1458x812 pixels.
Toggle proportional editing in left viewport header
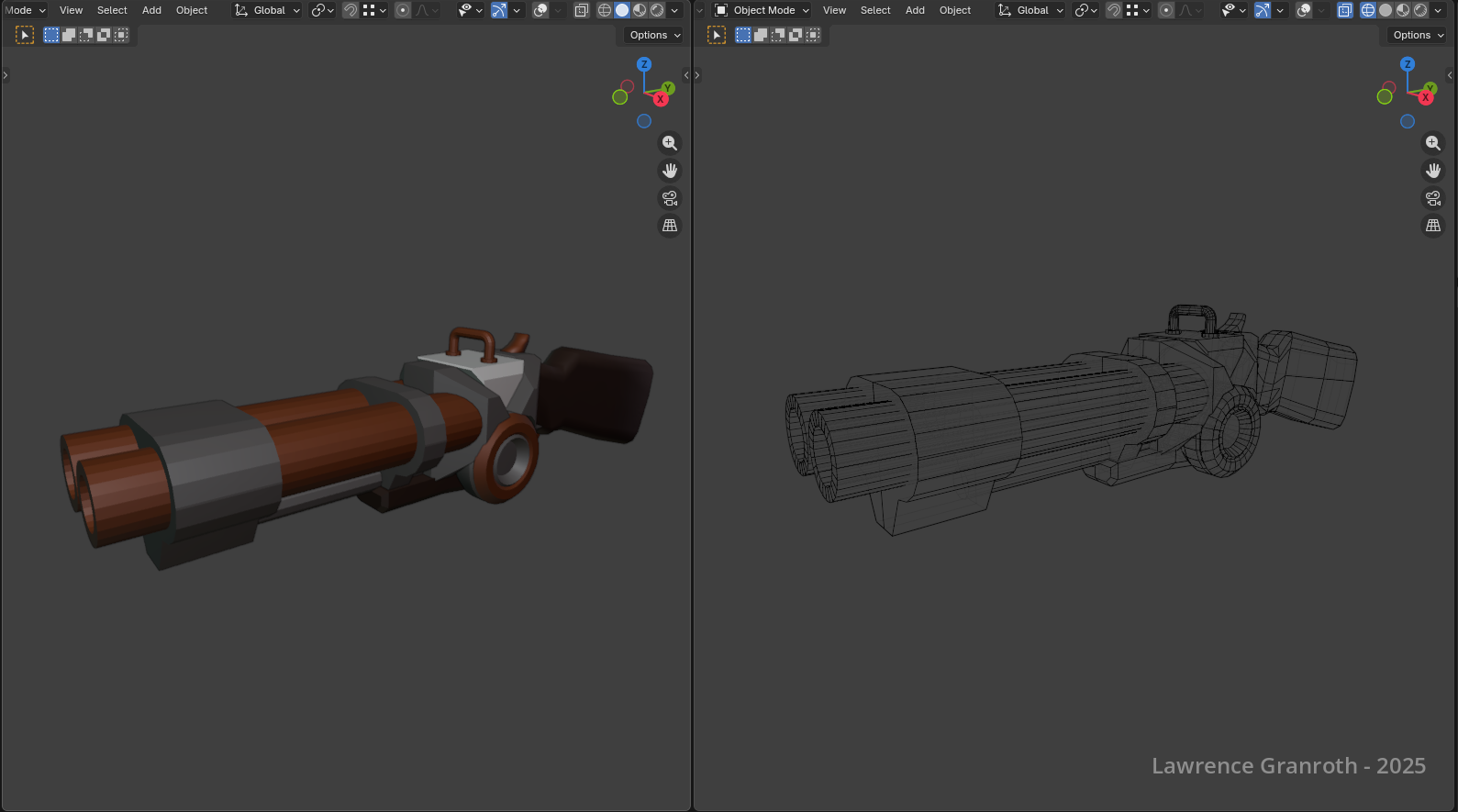(x=403, y=10)
